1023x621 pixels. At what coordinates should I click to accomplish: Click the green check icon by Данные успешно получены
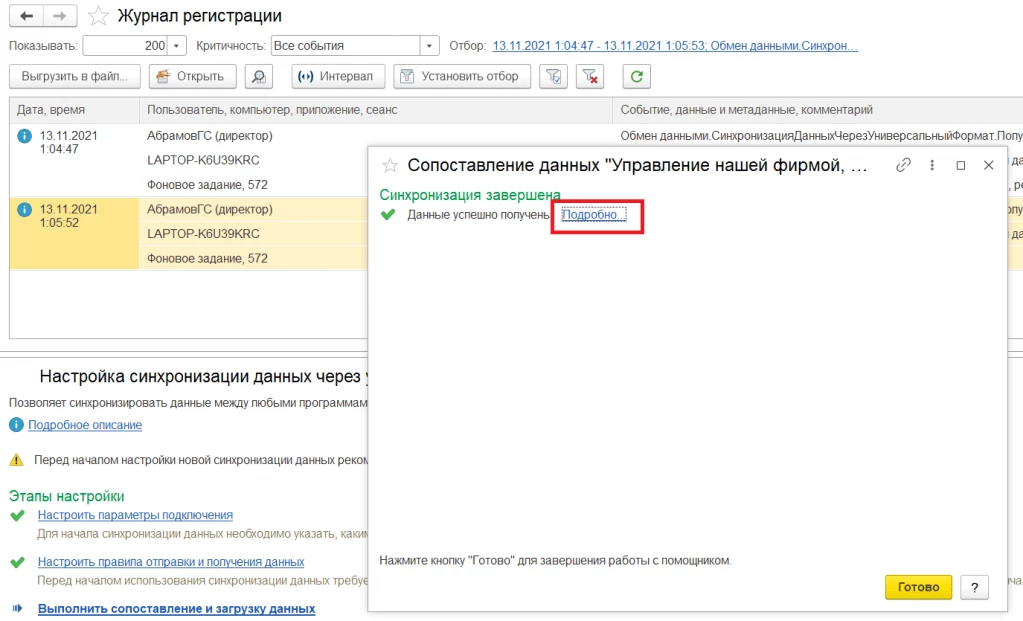(388, 215)
